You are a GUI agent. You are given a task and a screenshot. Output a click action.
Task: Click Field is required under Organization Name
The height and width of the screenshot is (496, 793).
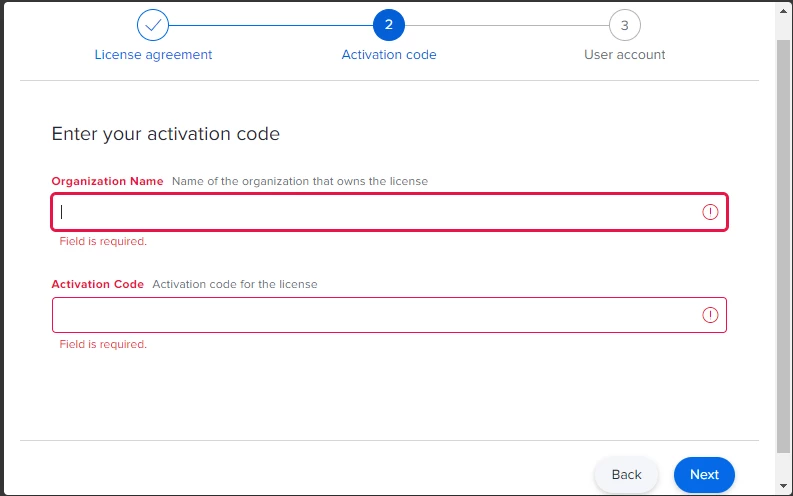pos(103,241)
